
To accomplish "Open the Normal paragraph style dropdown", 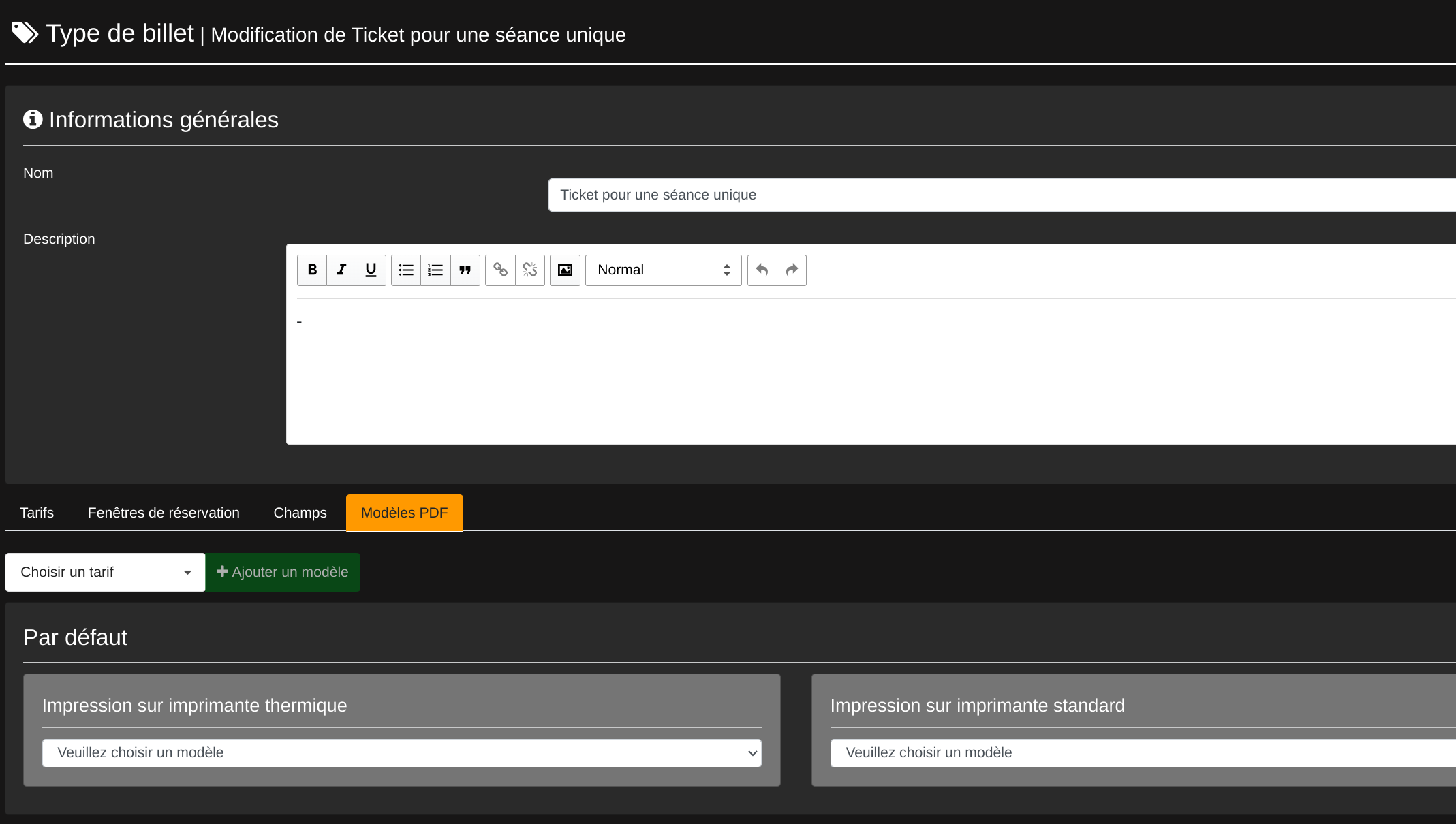I will (x=662, y=270).
